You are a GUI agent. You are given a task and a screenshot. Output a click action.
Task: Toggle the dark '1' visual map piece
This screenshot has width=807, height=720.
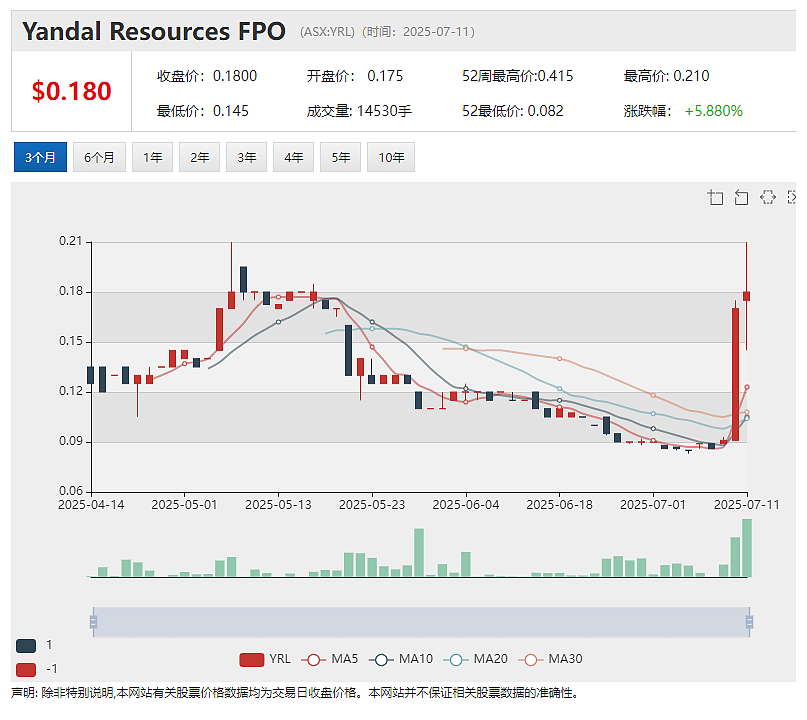(26, 646)
